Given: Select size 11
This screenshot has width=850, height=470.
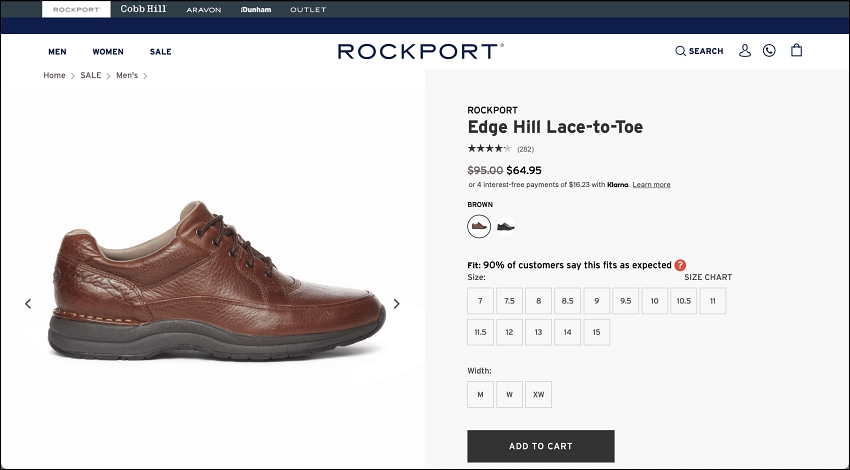Looking at the screenshot, I should click(713, 301).
